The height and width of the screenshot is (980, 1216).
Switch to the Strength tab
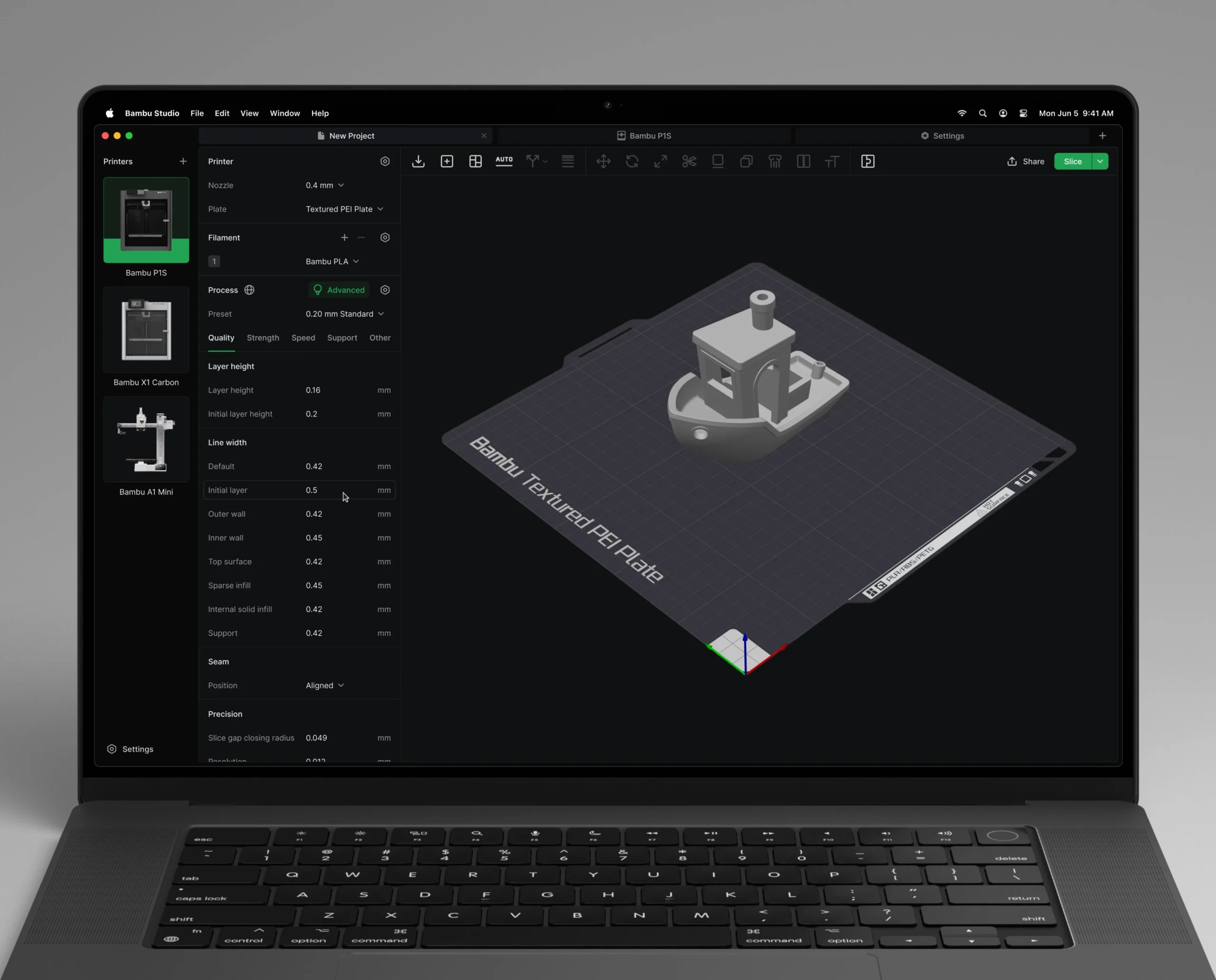pos(263,338)
